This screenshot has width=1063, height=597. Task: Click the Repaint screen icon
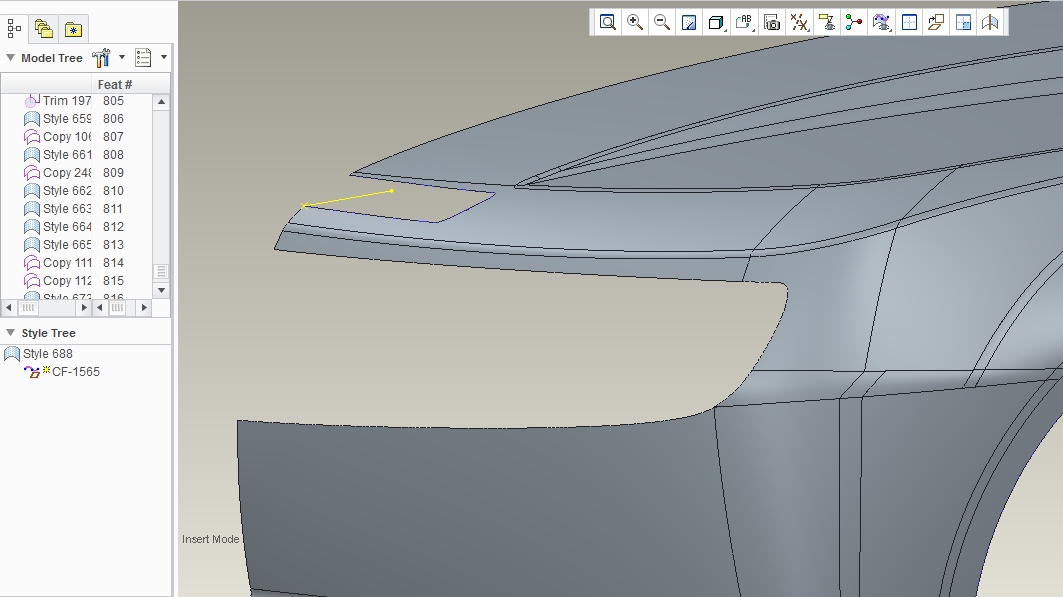[689, 22]
